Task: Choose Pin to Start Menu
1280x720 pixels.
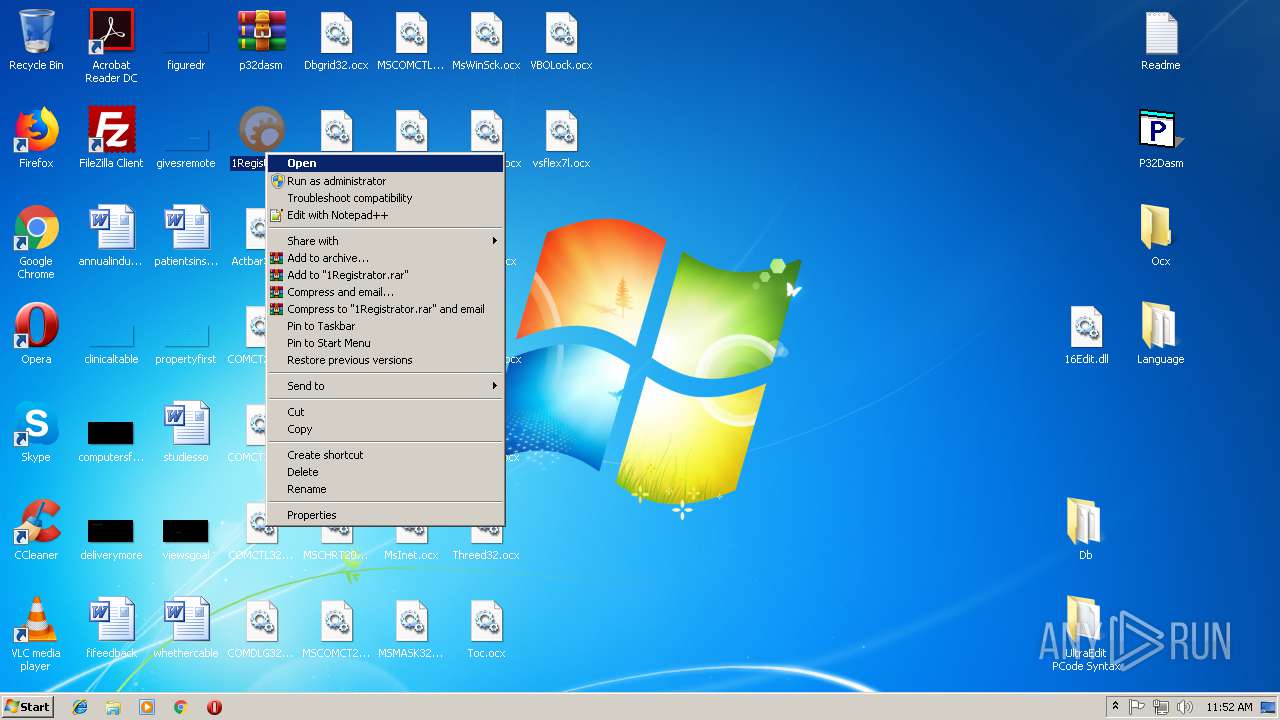Action: (386, 343)
